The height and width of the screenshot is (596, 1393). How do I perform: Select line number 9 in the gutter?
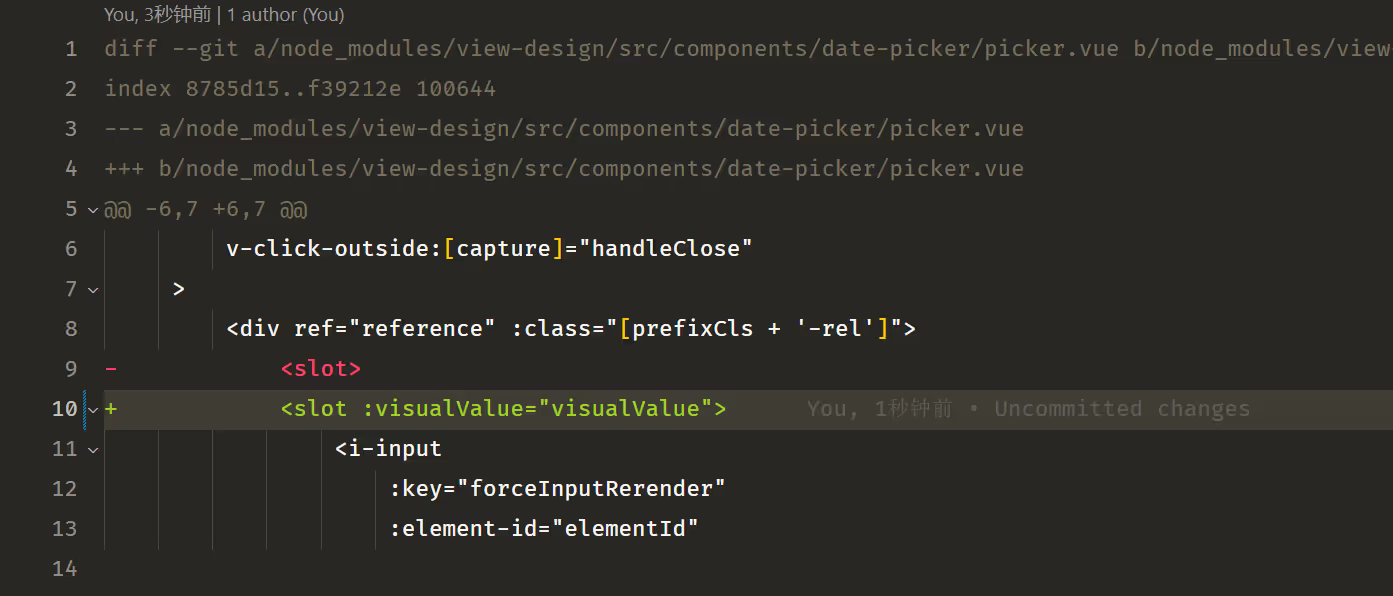pos(71,369)
